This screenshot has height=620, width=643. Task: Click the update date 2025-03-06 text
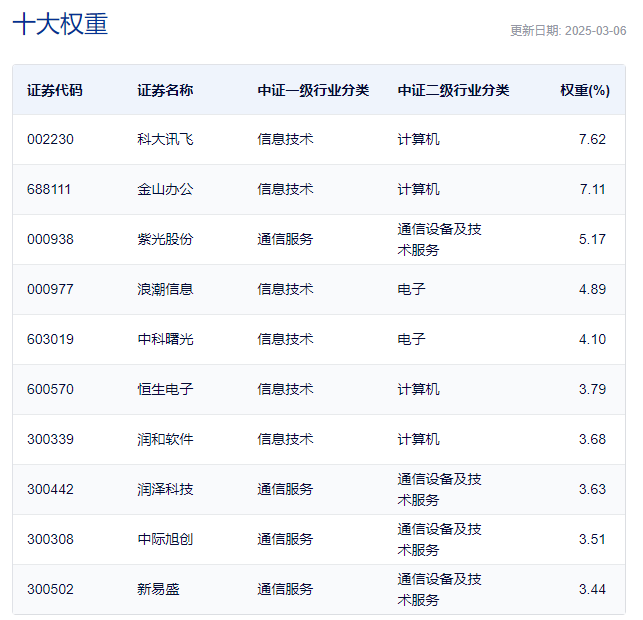(x=595, y=31)
